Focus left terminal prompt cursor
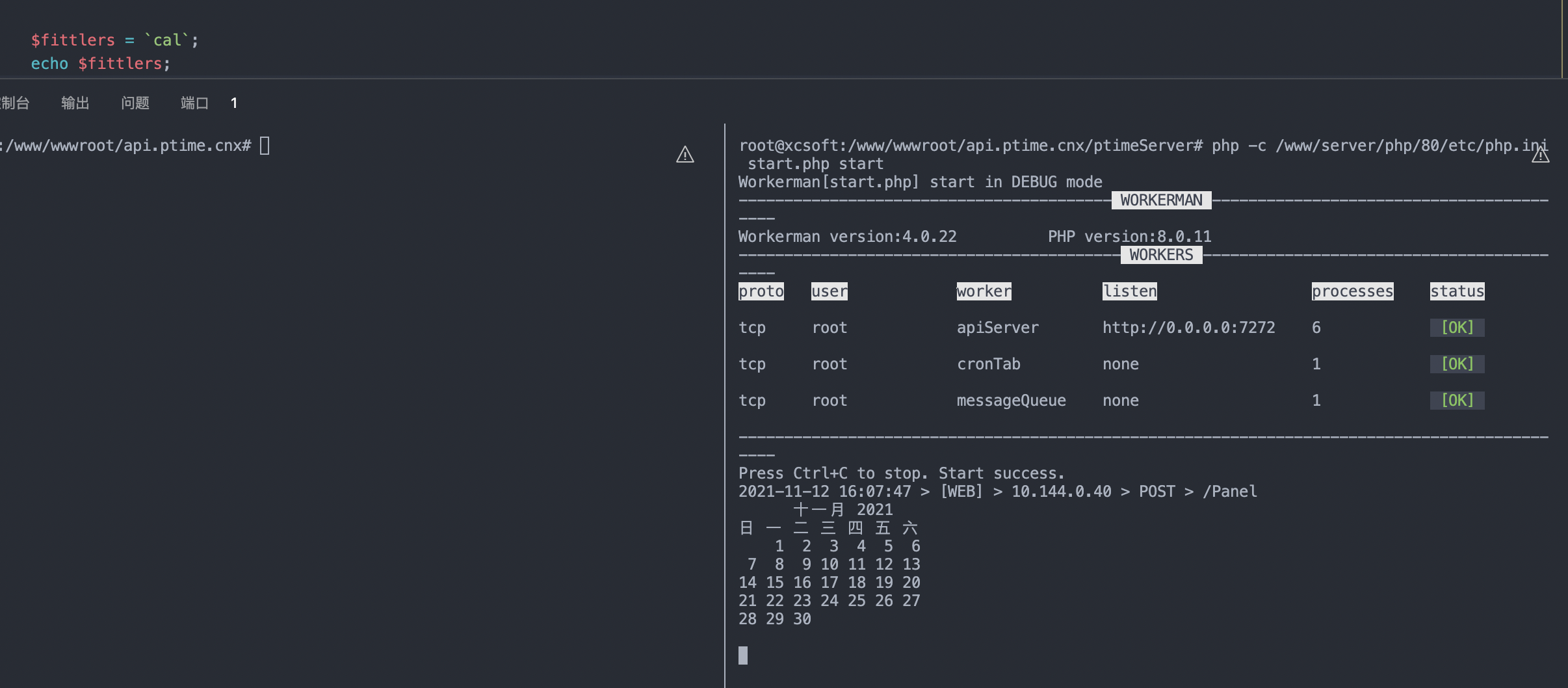 (265, 145)
